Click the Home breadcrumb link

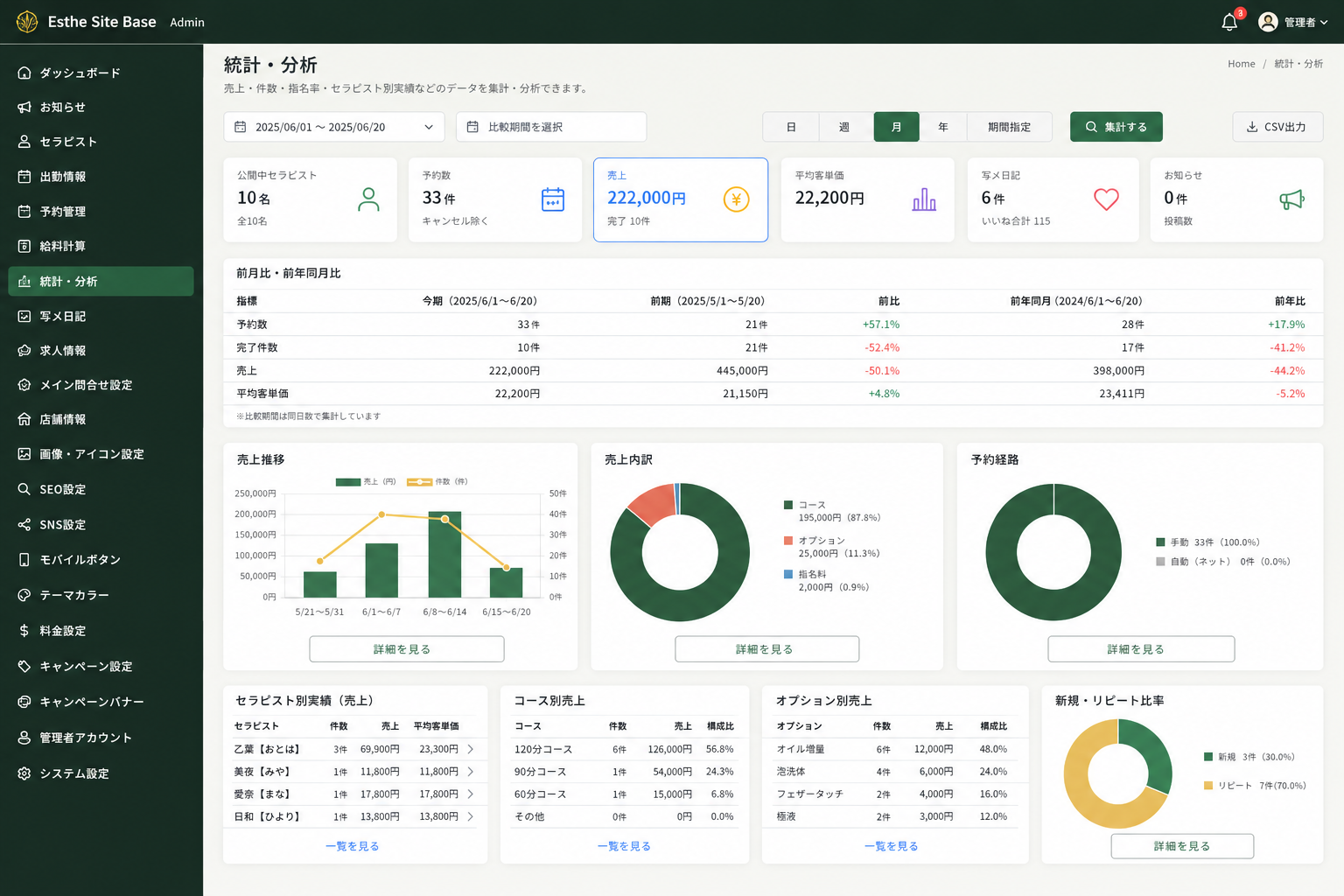tap(1241, 64)
